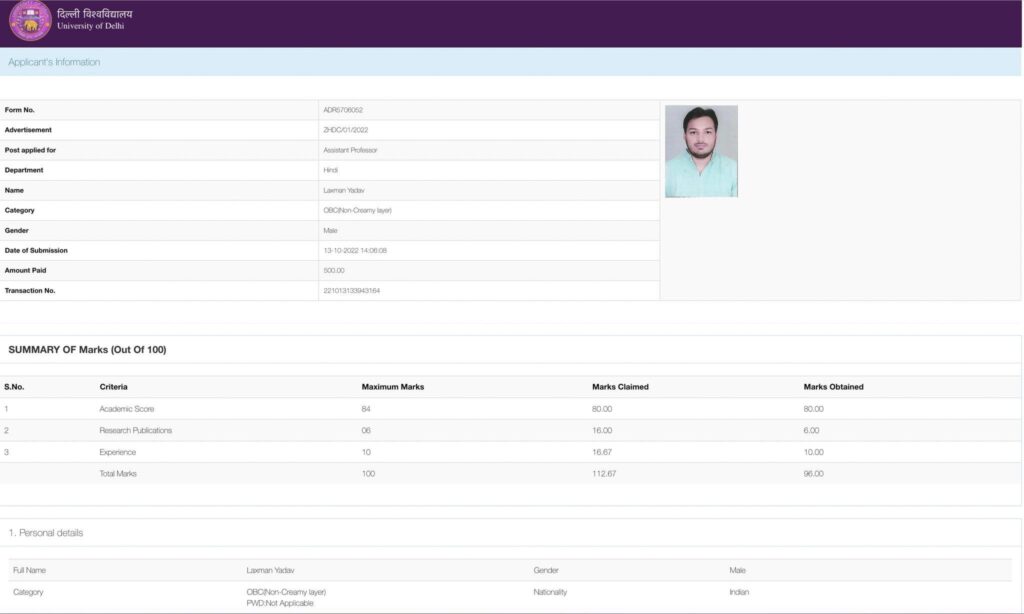
Task: Click the "SUMMARY OF Marks (Out Of 100)" heading
Action: 88,350
